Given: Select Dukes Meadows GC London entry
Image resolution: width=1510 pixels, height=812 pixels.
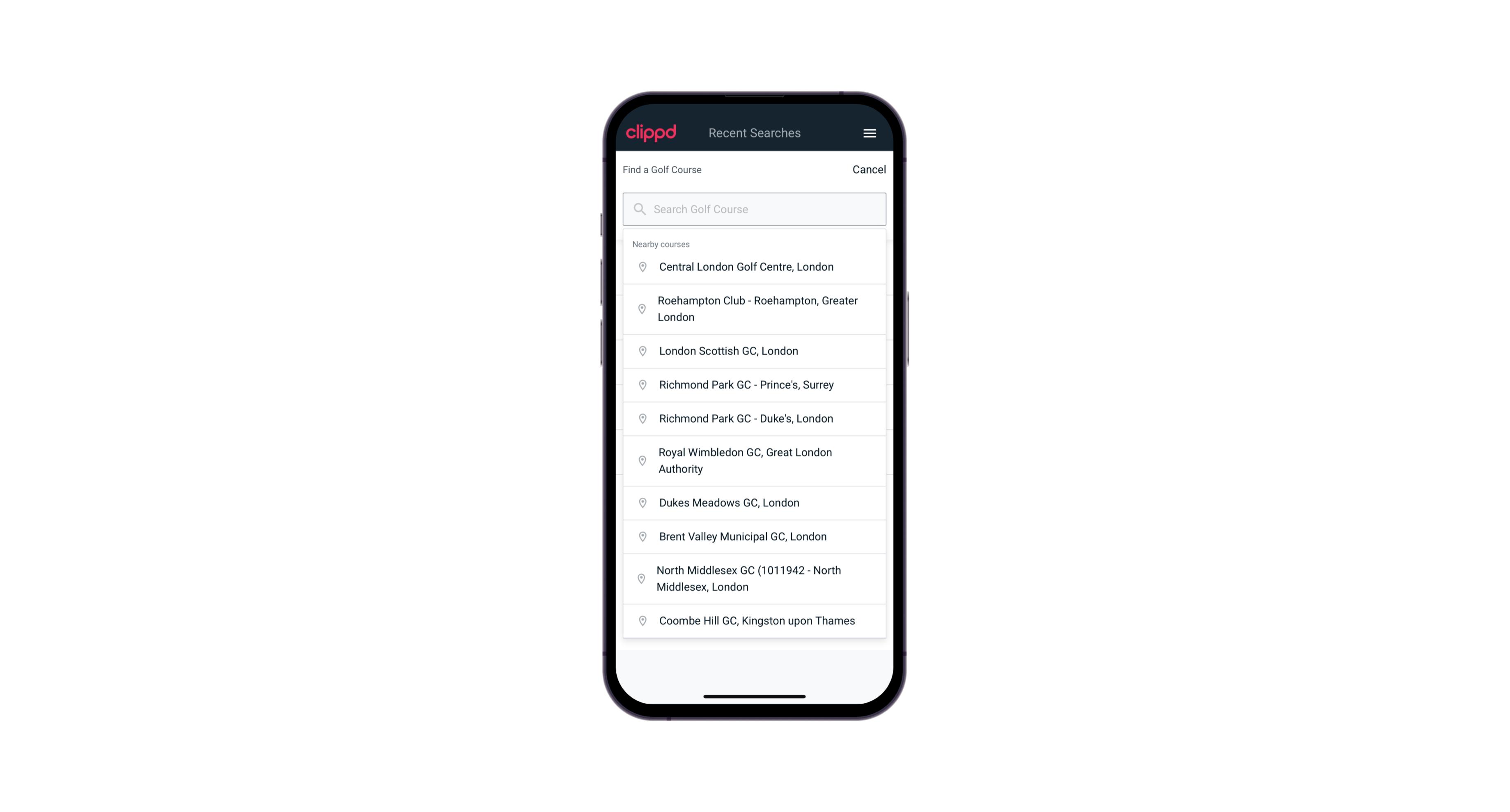Looking at the screenshot, I should pos(755,502).
